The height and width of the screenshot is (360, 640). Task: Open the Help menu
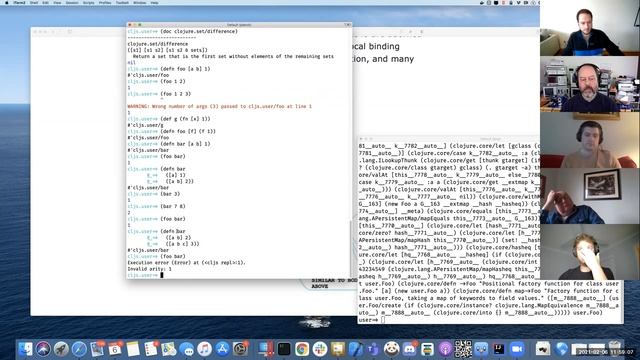154,2
